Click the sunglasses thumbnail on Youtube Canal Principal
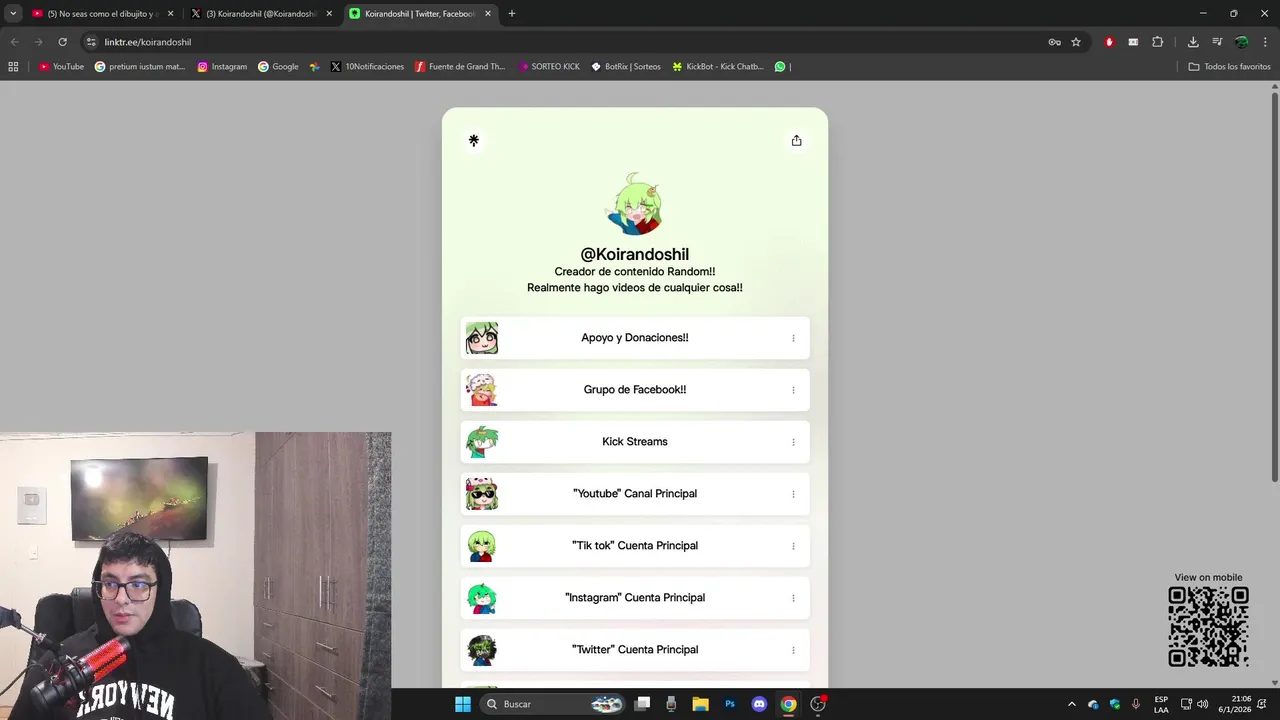Image resolution: width=1280 pixels, height=720 pixels. (482, 494)
